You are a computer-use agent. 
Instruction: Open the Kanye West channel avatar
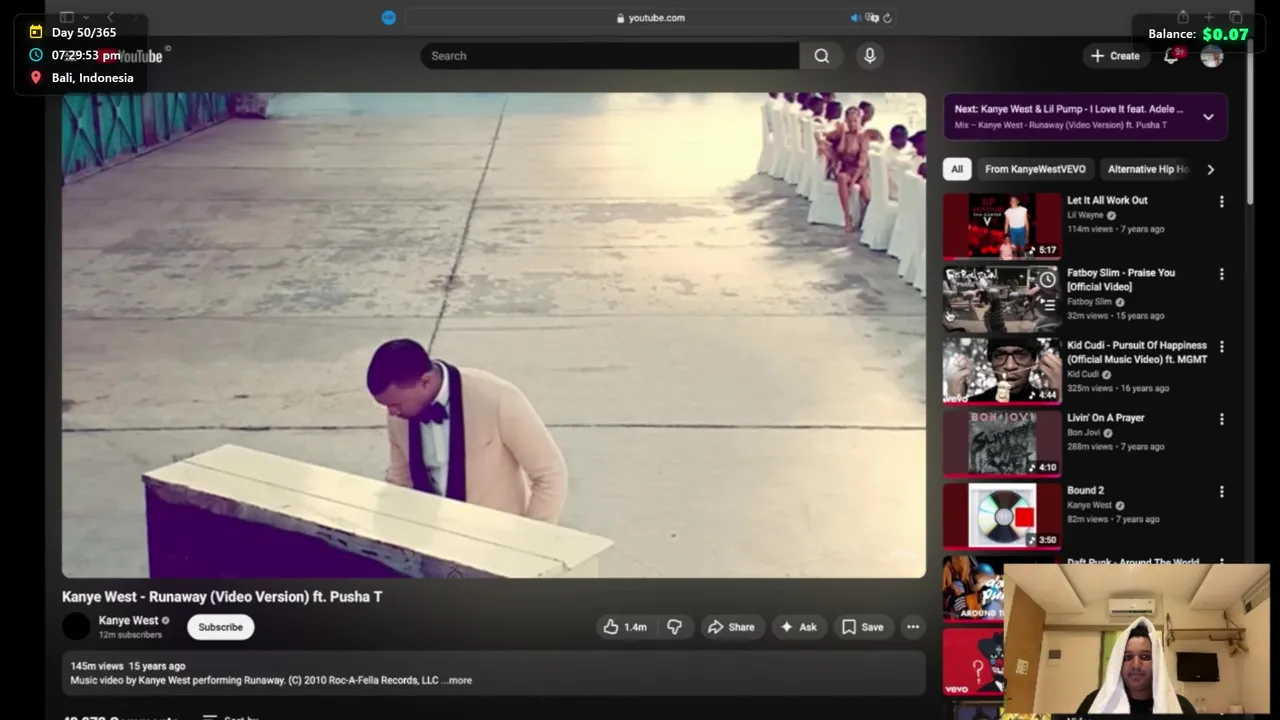[76, 627]
